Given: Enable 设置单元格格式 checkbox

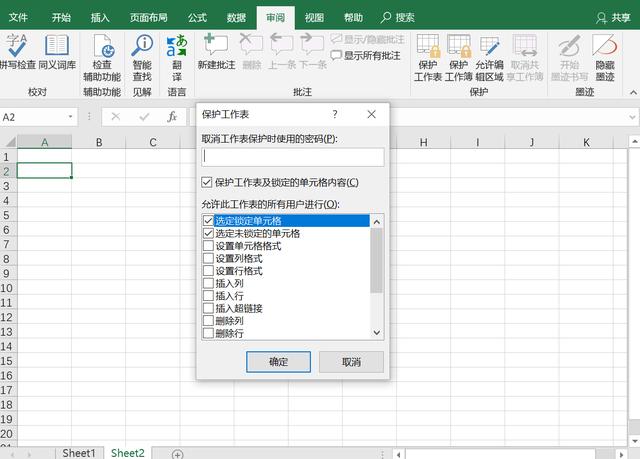Looking at the screenshot, I should click(x=208, y=246).
